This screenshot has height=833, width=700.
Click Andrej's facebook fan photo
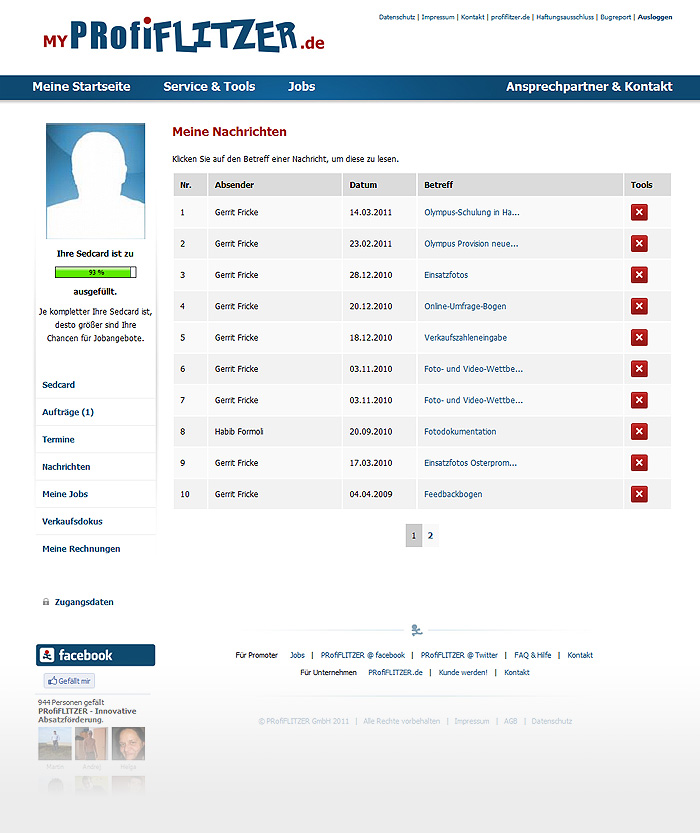tap(91, 744)
